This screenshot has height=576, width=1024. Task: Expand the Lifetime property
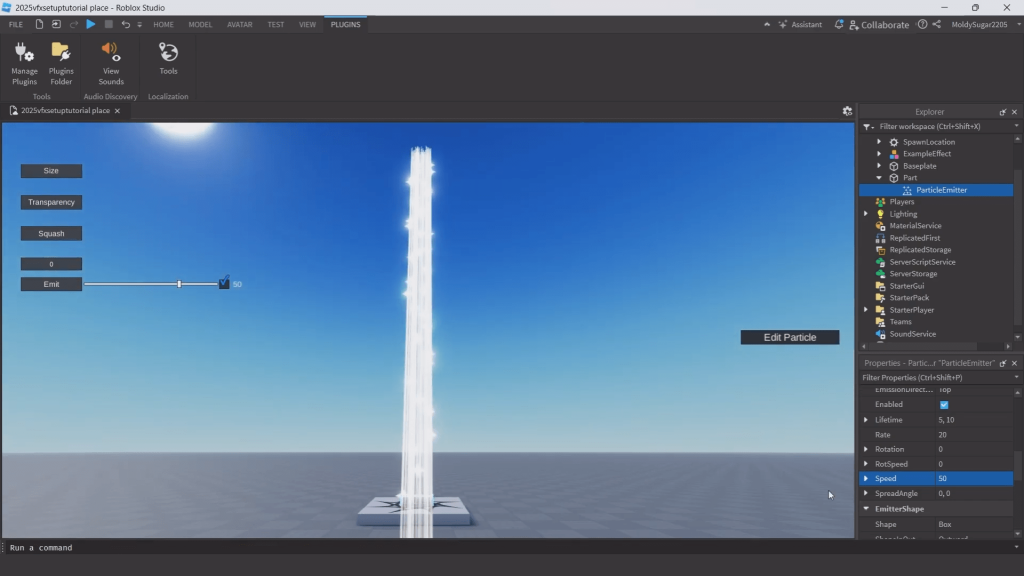(x=866, y=420)
